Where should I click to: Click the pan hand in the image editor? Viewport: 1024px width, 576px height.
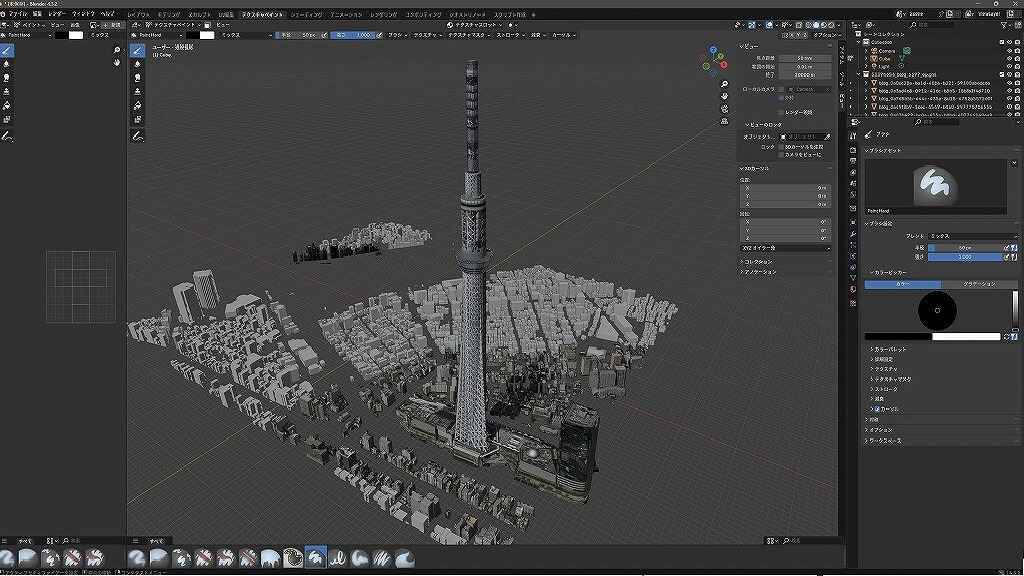coord(117,63)
